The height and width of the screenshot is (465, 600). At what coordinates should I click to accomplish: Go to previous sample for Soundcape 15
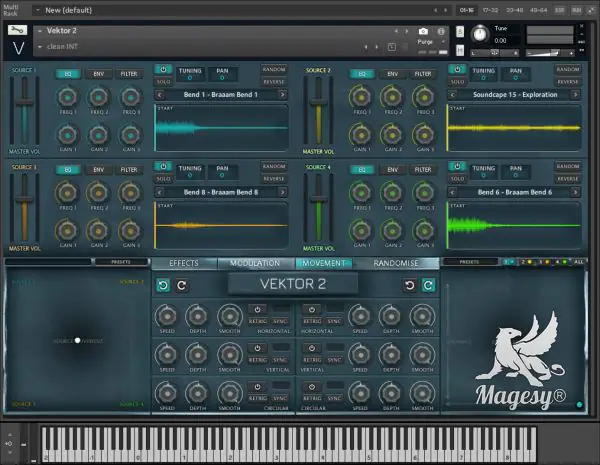pos(453,95)
